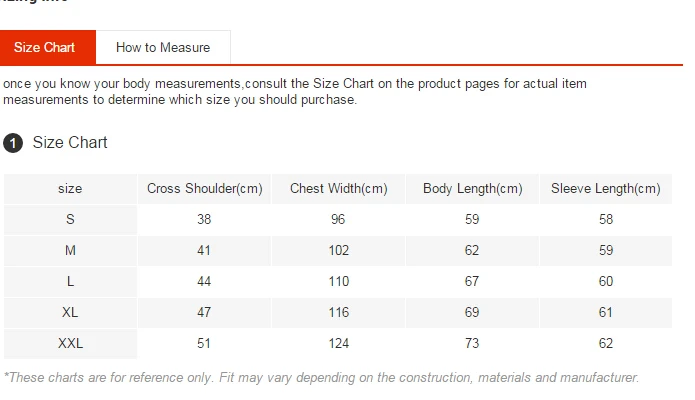Select the Size Chart section heading
Viewport: 695px width, 400px height.
[x=70, y=142]
